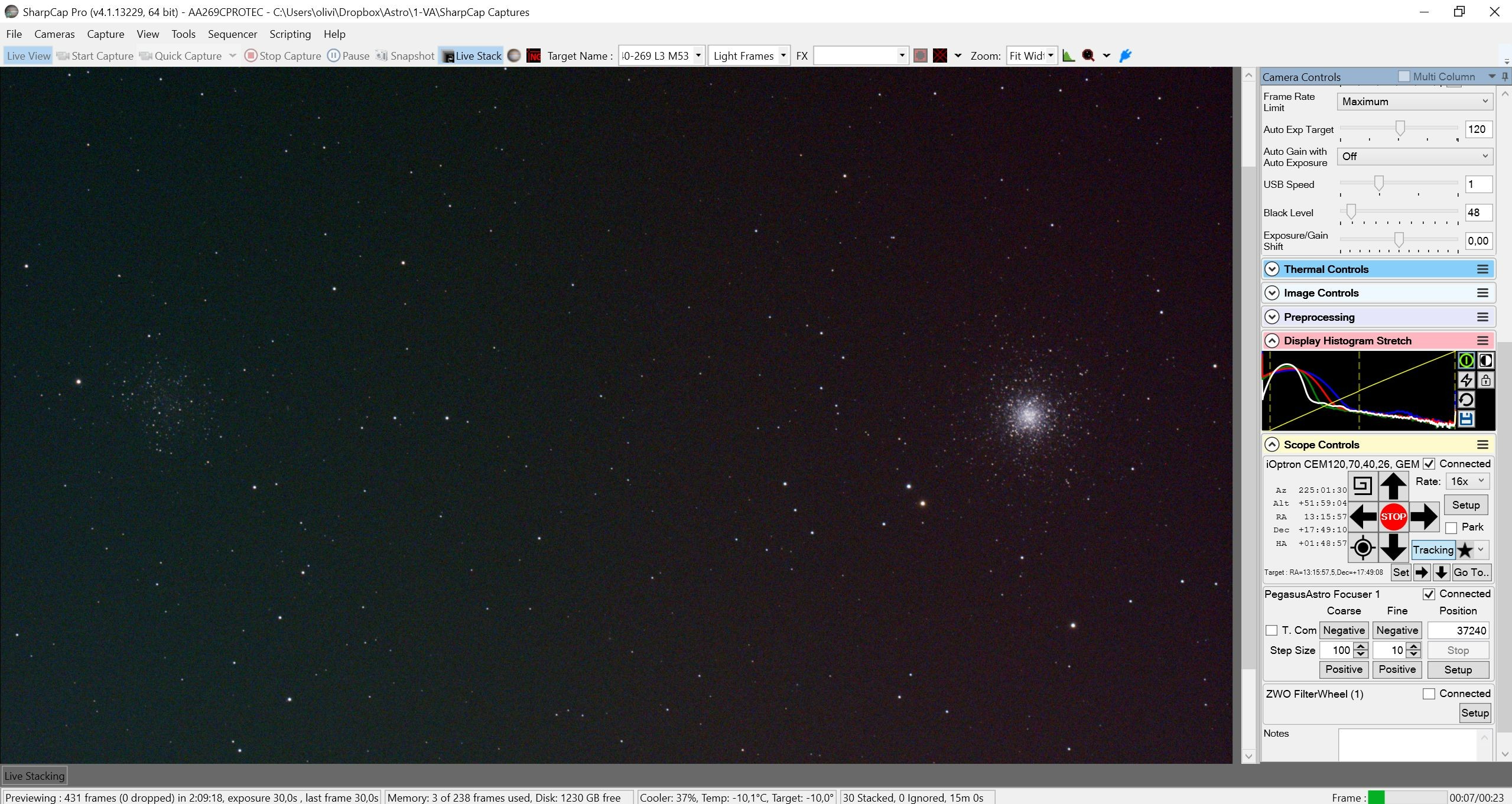
Task: Click the Go To.. button
Action: pyautogui.click(x=1471, y=572)
